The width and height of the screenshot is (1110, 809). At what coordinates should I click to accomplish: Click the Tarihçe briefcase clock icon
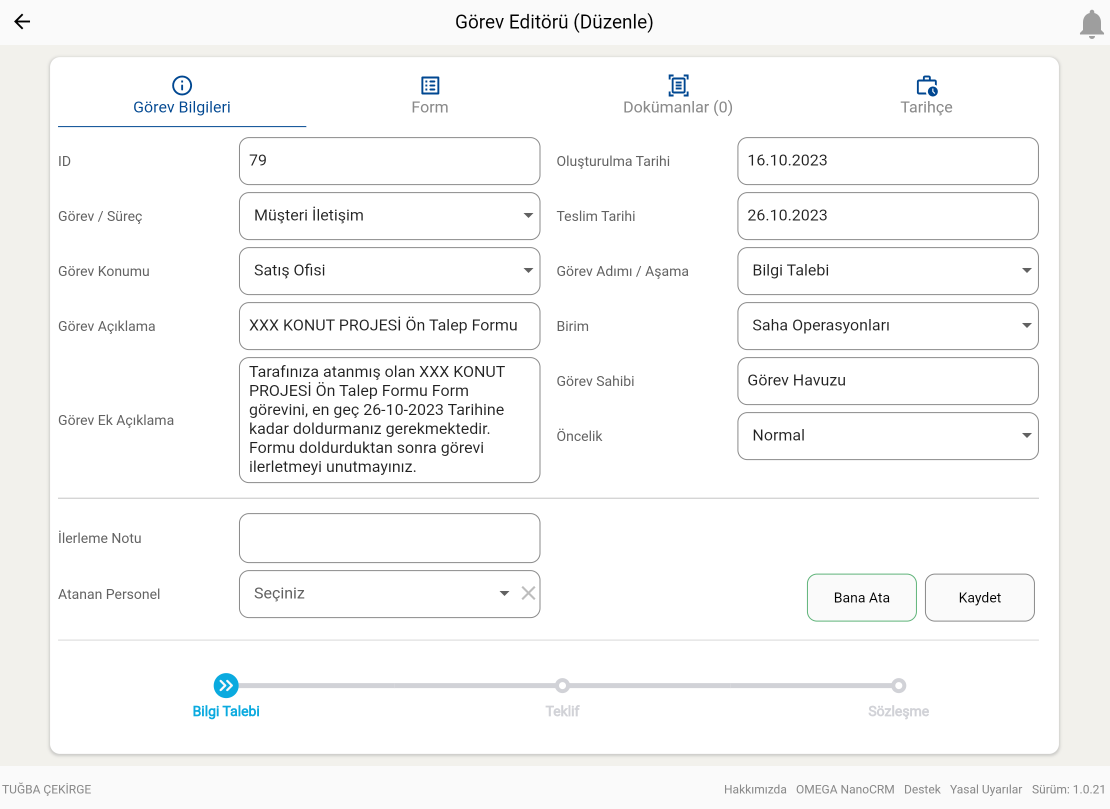tap(927, 86)
